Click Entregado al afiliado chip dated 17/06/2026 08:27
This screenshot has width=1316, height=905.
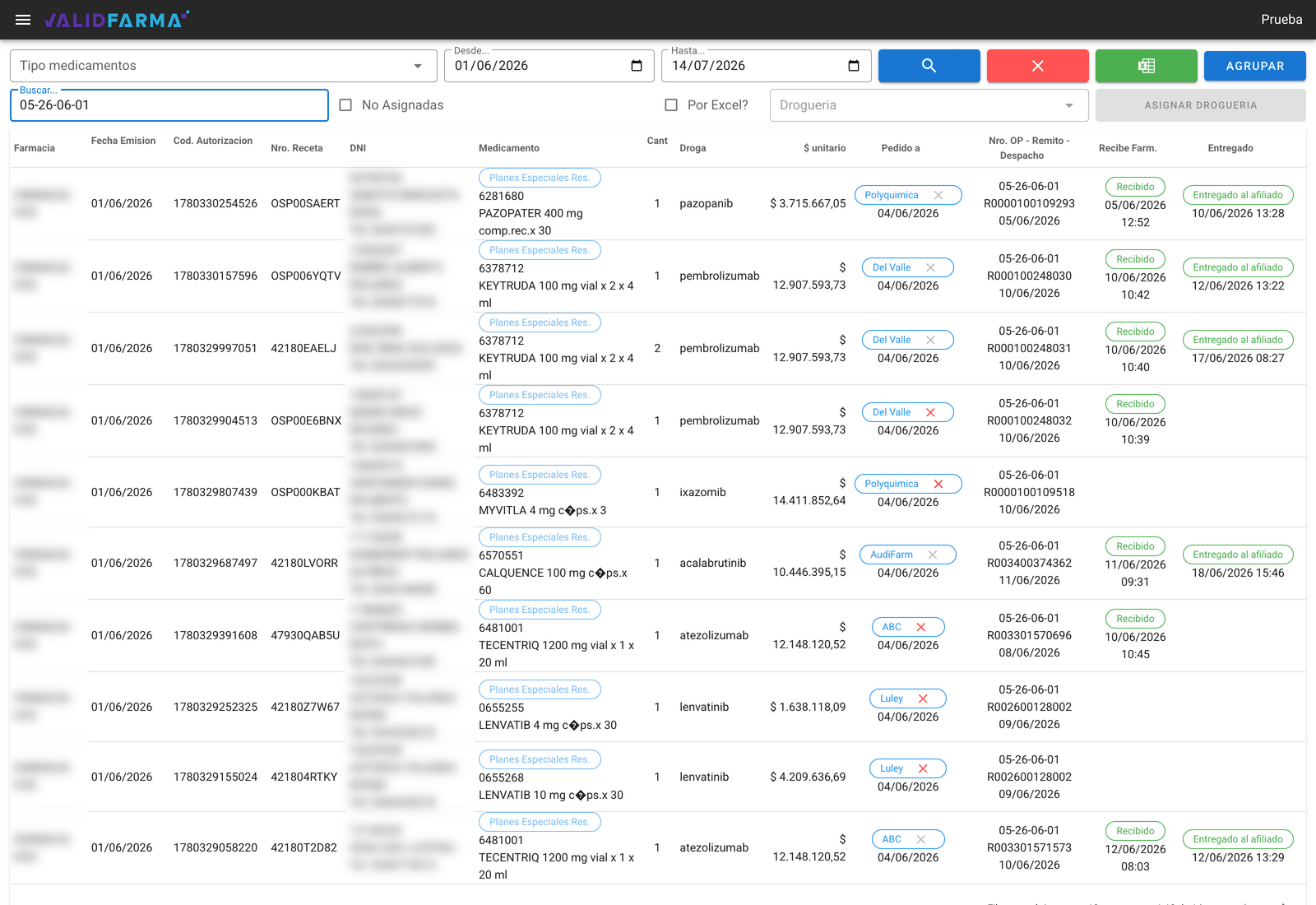coord(1238,340)
